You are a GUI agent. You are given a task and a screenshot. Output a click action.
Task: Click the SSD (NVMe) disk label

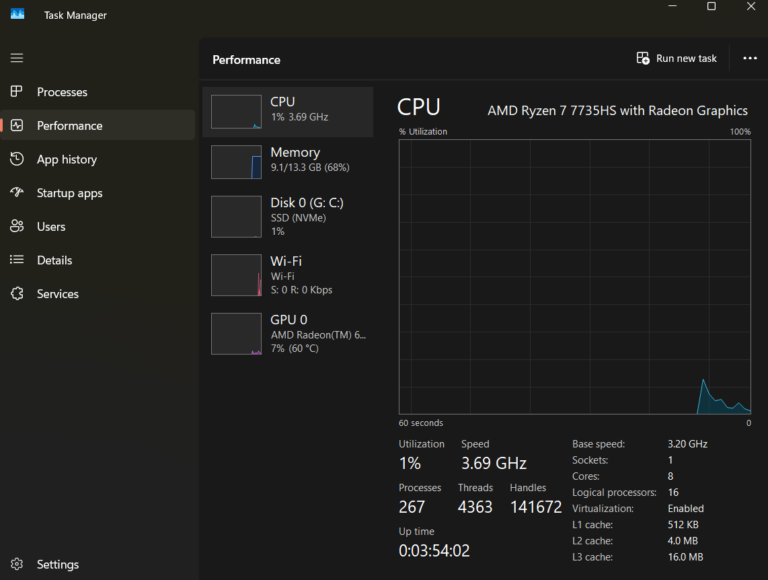pos(298,218)
